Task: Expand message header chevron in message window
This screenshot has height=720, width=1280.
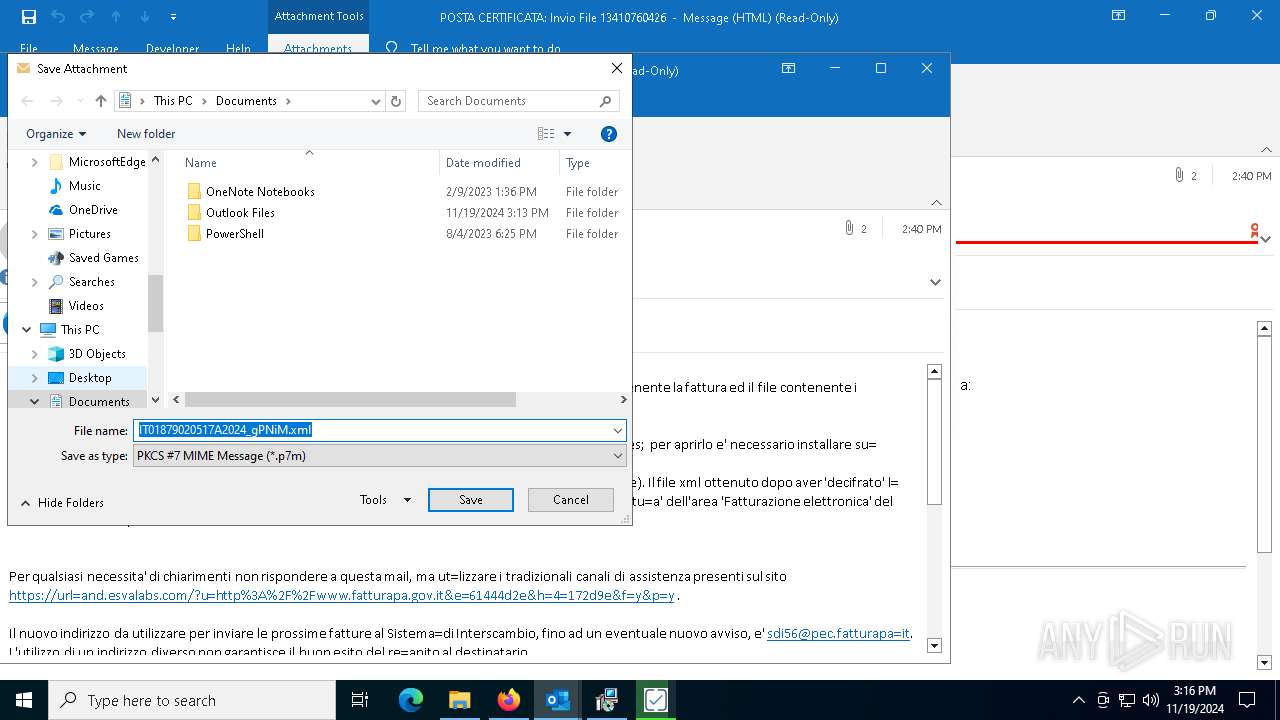Action: [x=936, y=282]
